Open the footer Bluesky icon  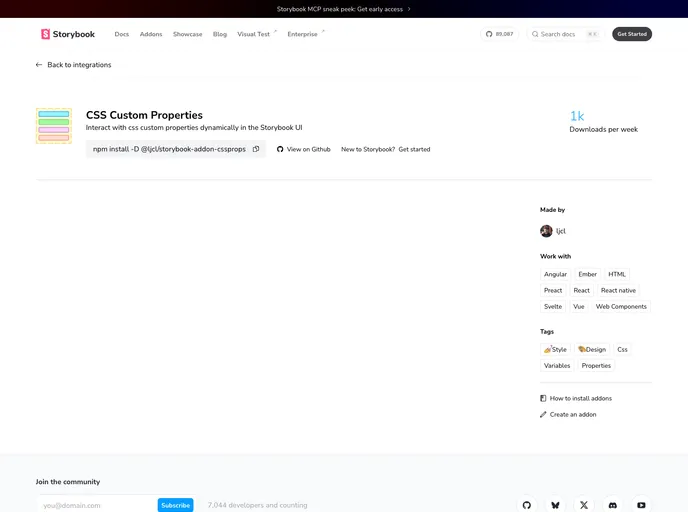point(555,505)
